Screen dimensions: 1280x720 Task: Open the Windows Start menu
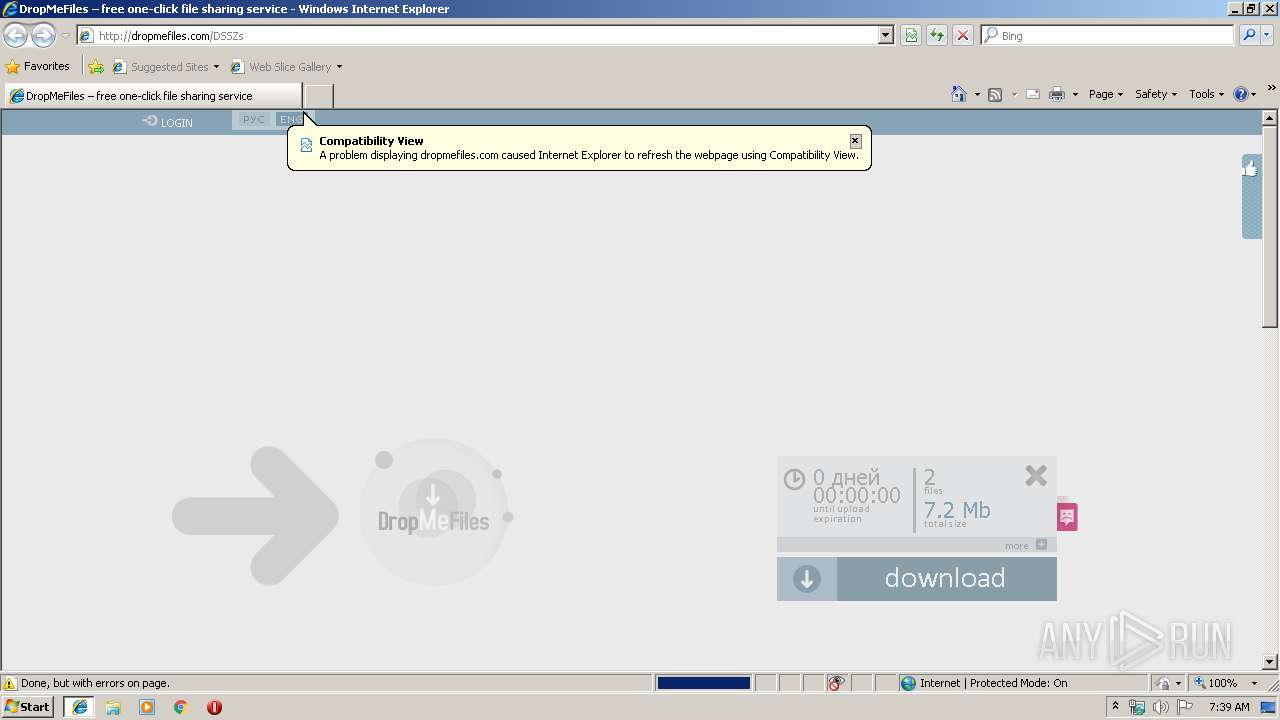28,707
